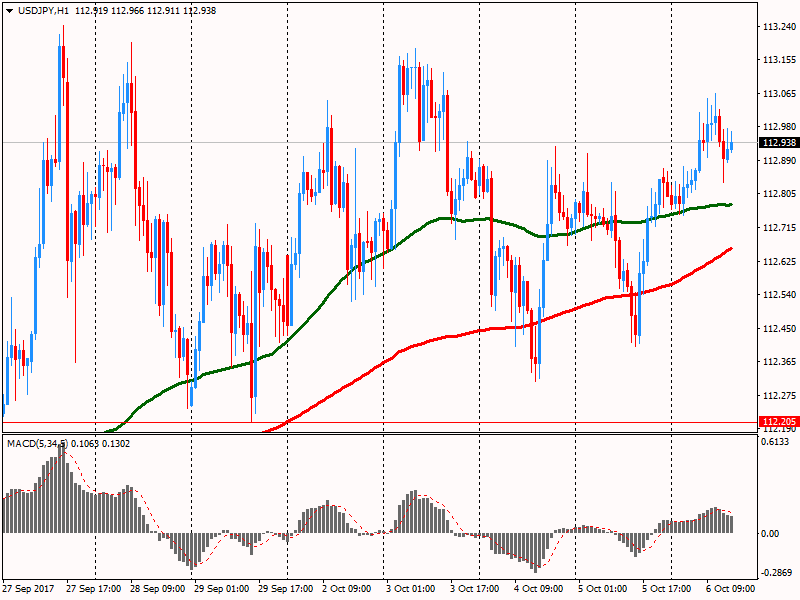Select the OHLC values 112.919 112.966 112.911 112.938
The width and height of the screenshot is (800, 600).
[145, 11]
